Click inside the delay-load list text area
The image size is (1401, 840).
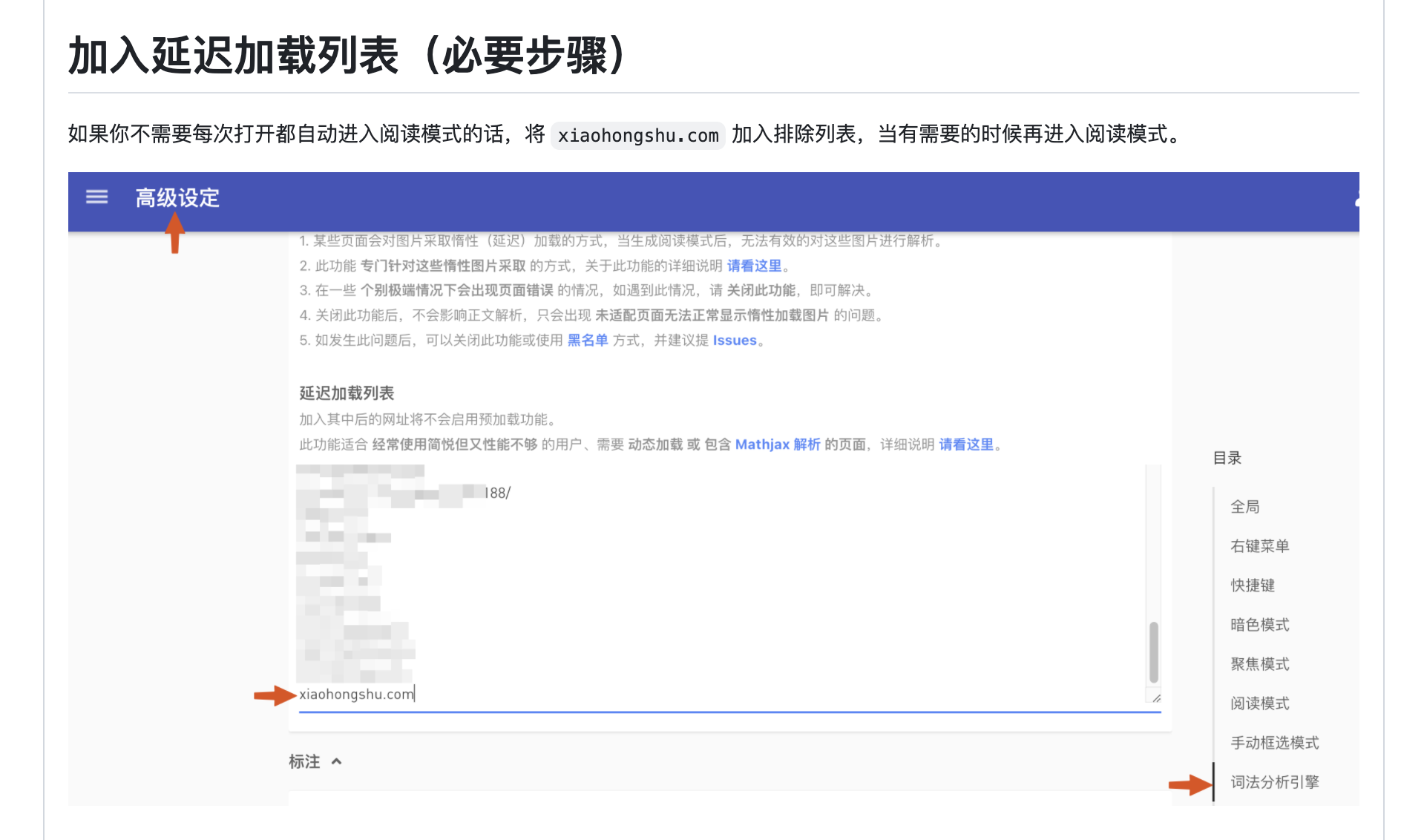[668, 579]
